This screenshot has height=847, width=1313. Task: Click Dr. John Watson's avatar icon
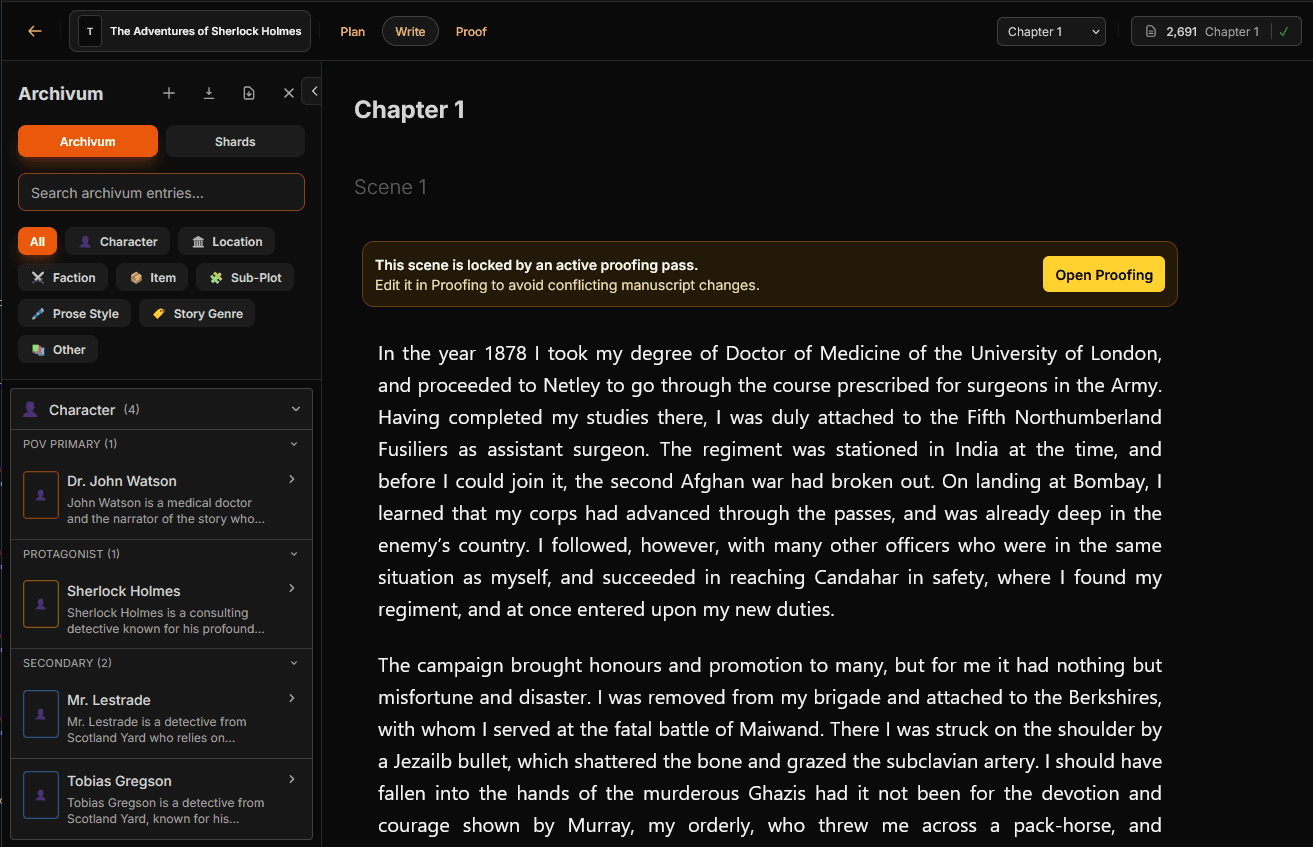tap(41, 495)
